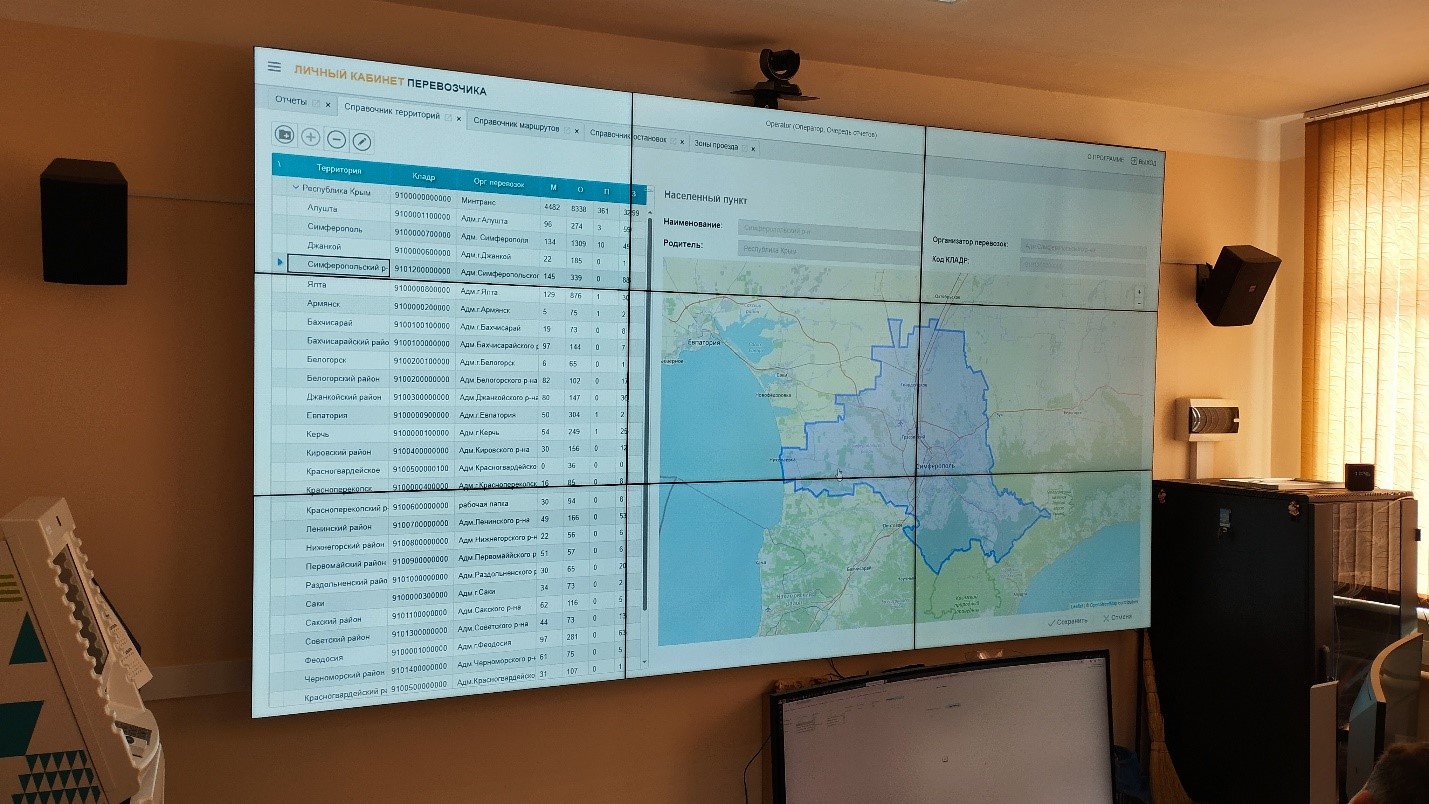Image resolution: width=1429 pixels, height=804 pixels.
Task: Click the plus (add territory) toolbar icon
Action: coord(311,138)
